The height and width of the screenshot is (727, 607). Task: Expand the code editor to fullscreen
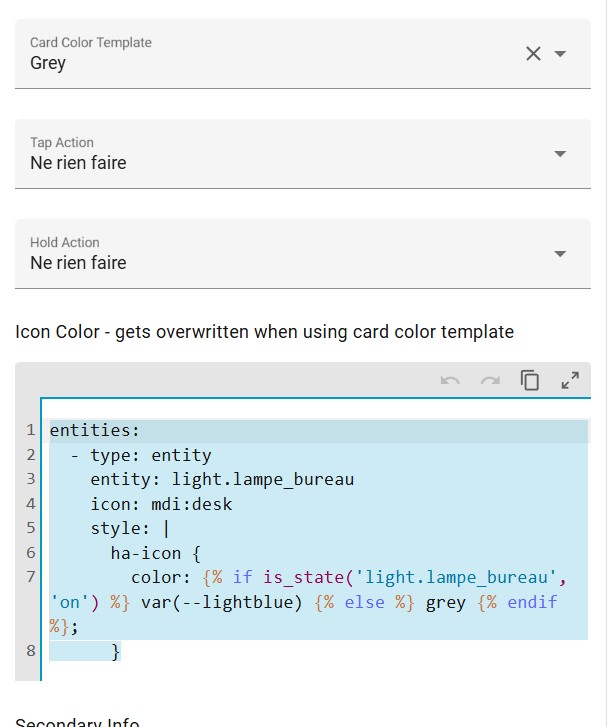click(x=570, y=380)
